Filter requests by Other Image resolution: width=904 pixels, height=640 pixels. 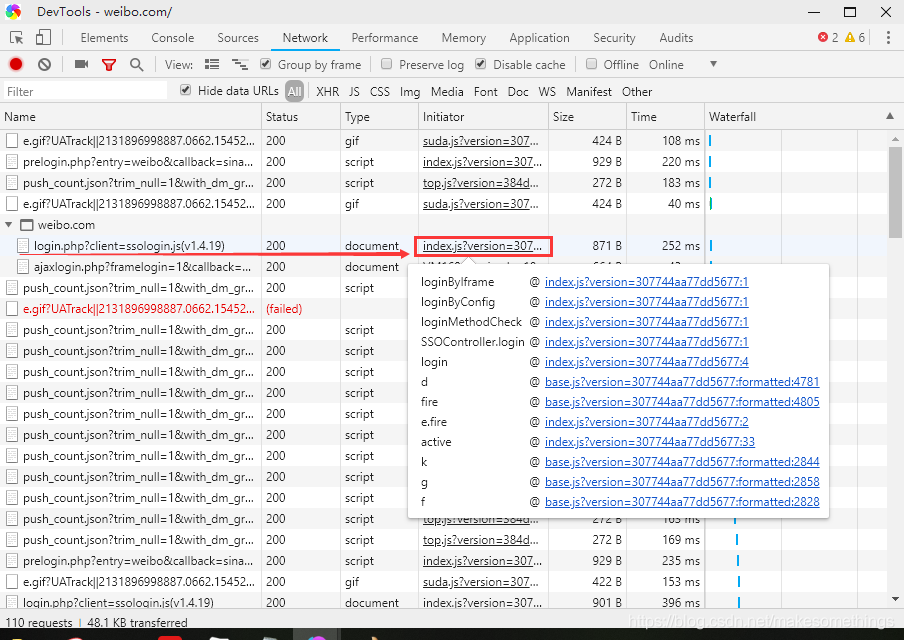point(636,92)
